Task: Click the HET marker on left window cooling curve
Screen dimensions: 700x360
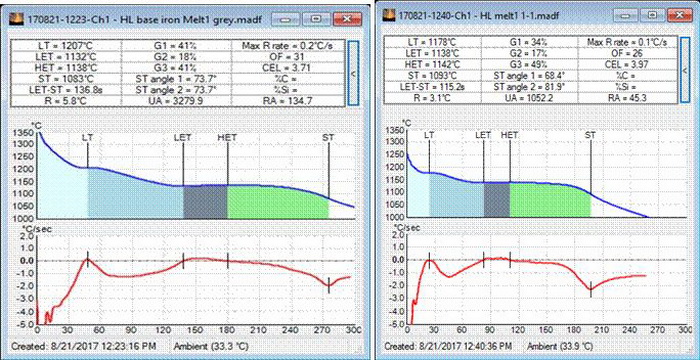Action: 227,138
